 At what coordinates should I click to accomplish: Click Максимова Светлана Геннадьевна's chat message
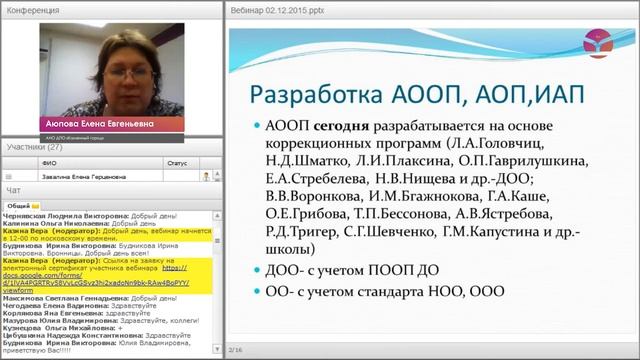90,298
